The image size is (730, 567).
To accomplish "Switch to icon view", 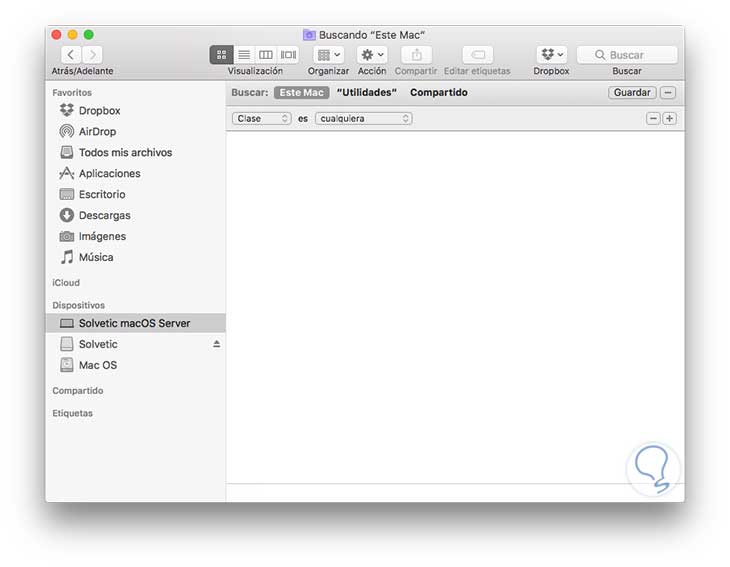I will click(x=222, y=55).
